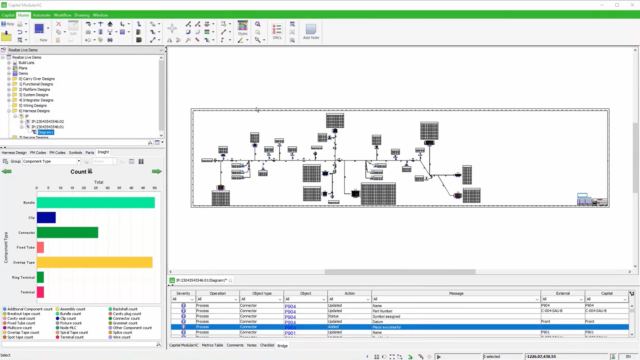Viewport: 640px width, 360px height.
Task: Click the table view icon in Insight toolbar
Action: pos(131,162)
